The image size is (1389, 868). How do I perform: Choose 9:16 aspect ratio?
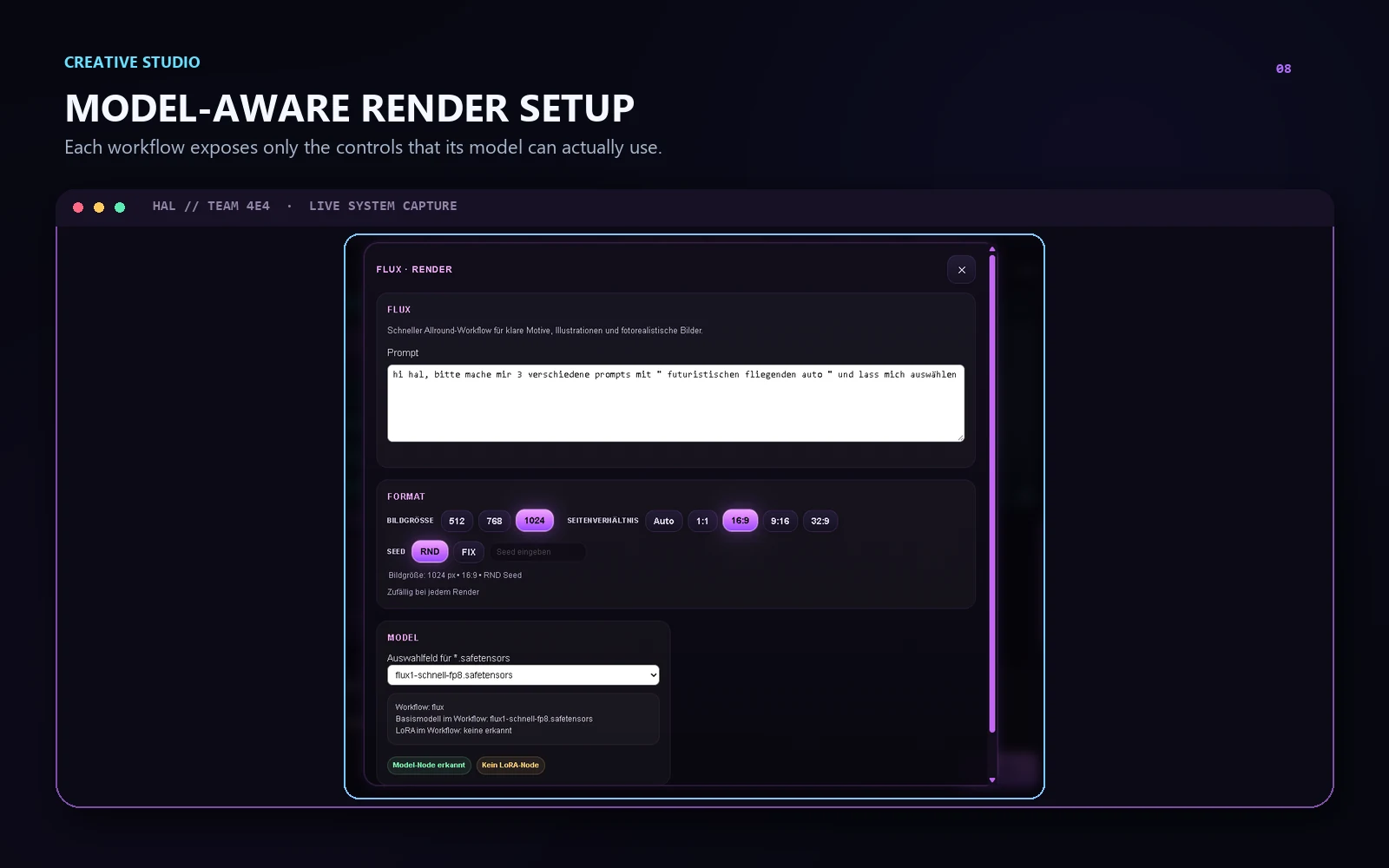coord(780,521)
